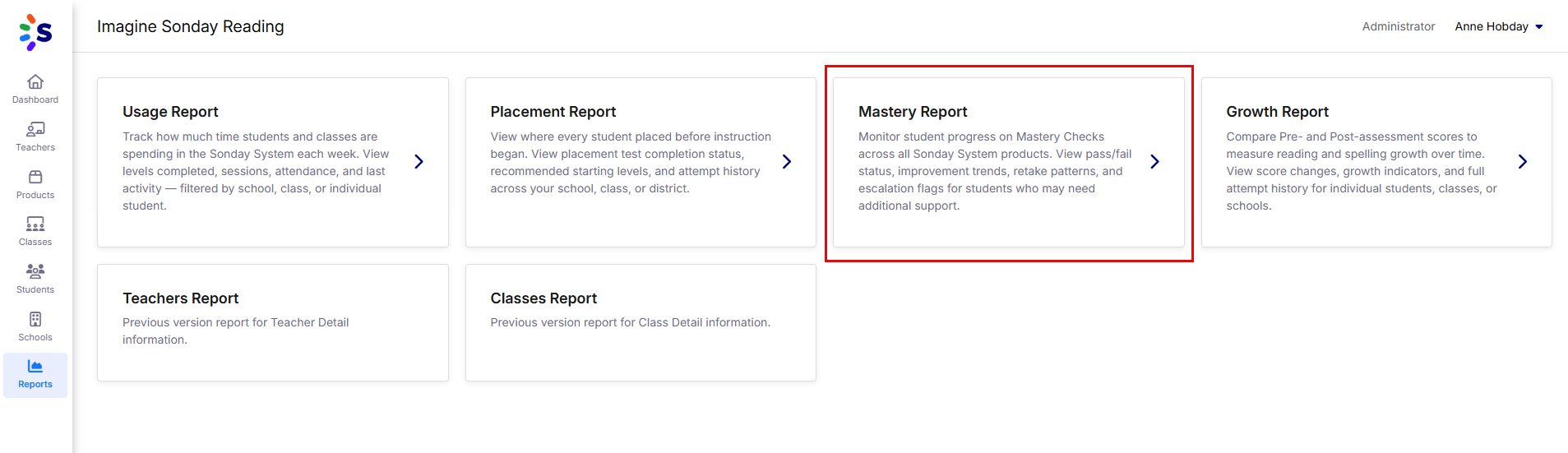This screenshot has height=453, width=1568.
Task: Click the Imagine Sonday logo icon
Action: pos(35,32)
